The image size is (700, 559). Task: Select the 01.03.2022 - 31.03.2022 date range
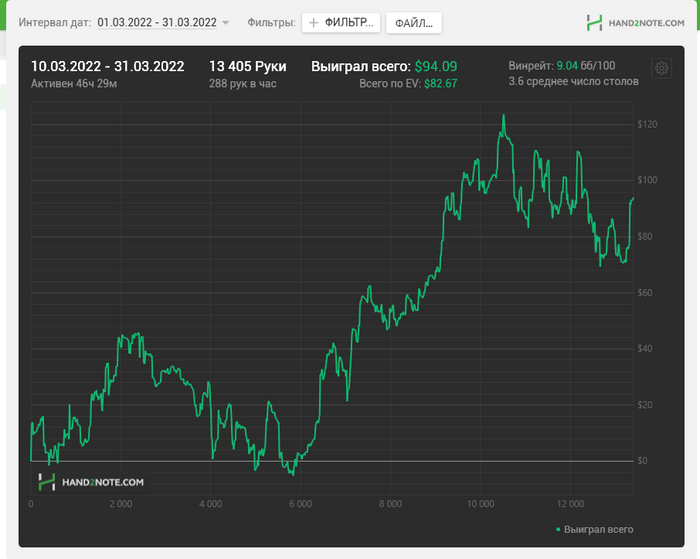click(x=157, y=22)
